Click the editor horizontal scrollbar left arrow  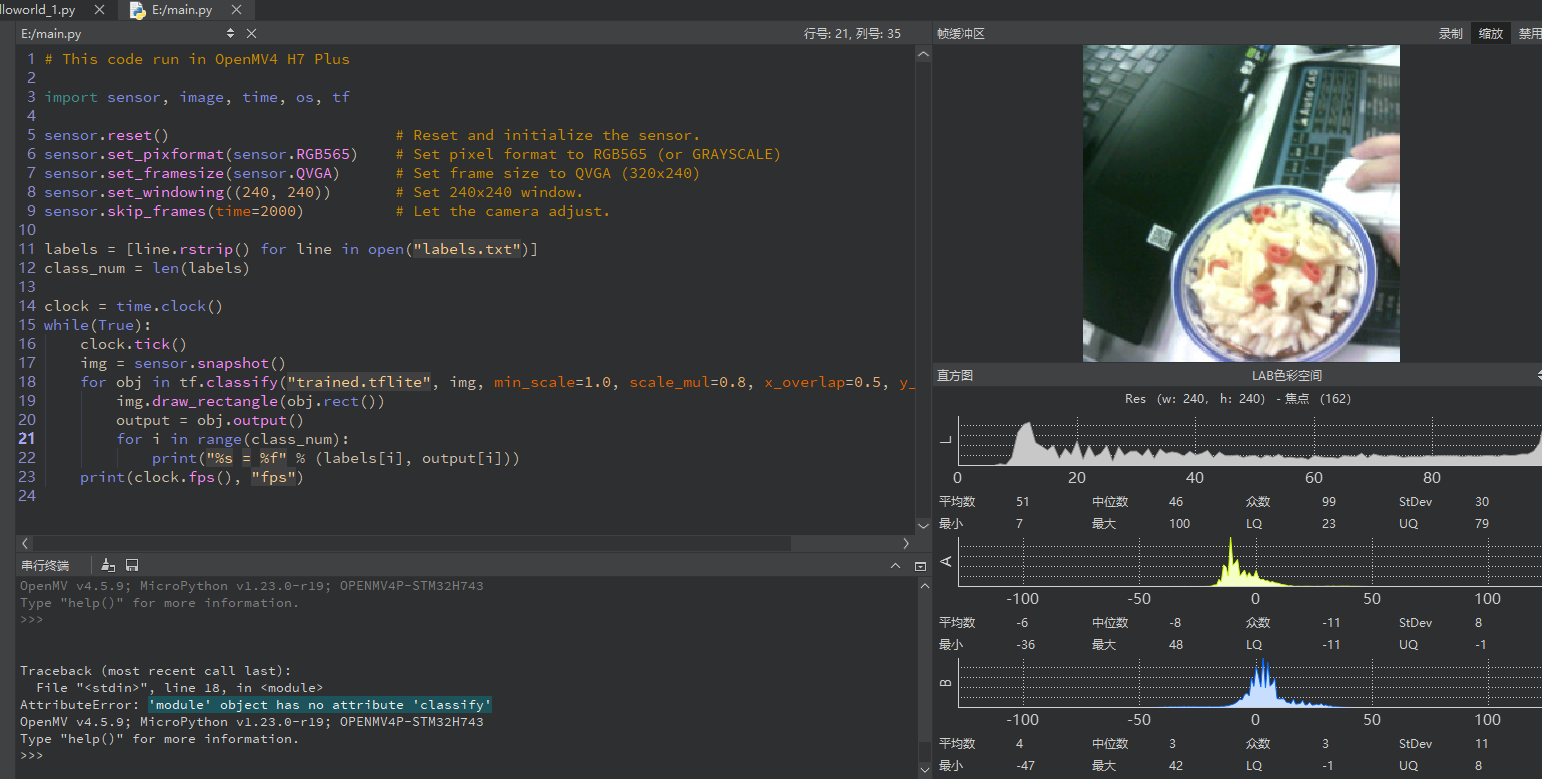(x=23, y=543)
